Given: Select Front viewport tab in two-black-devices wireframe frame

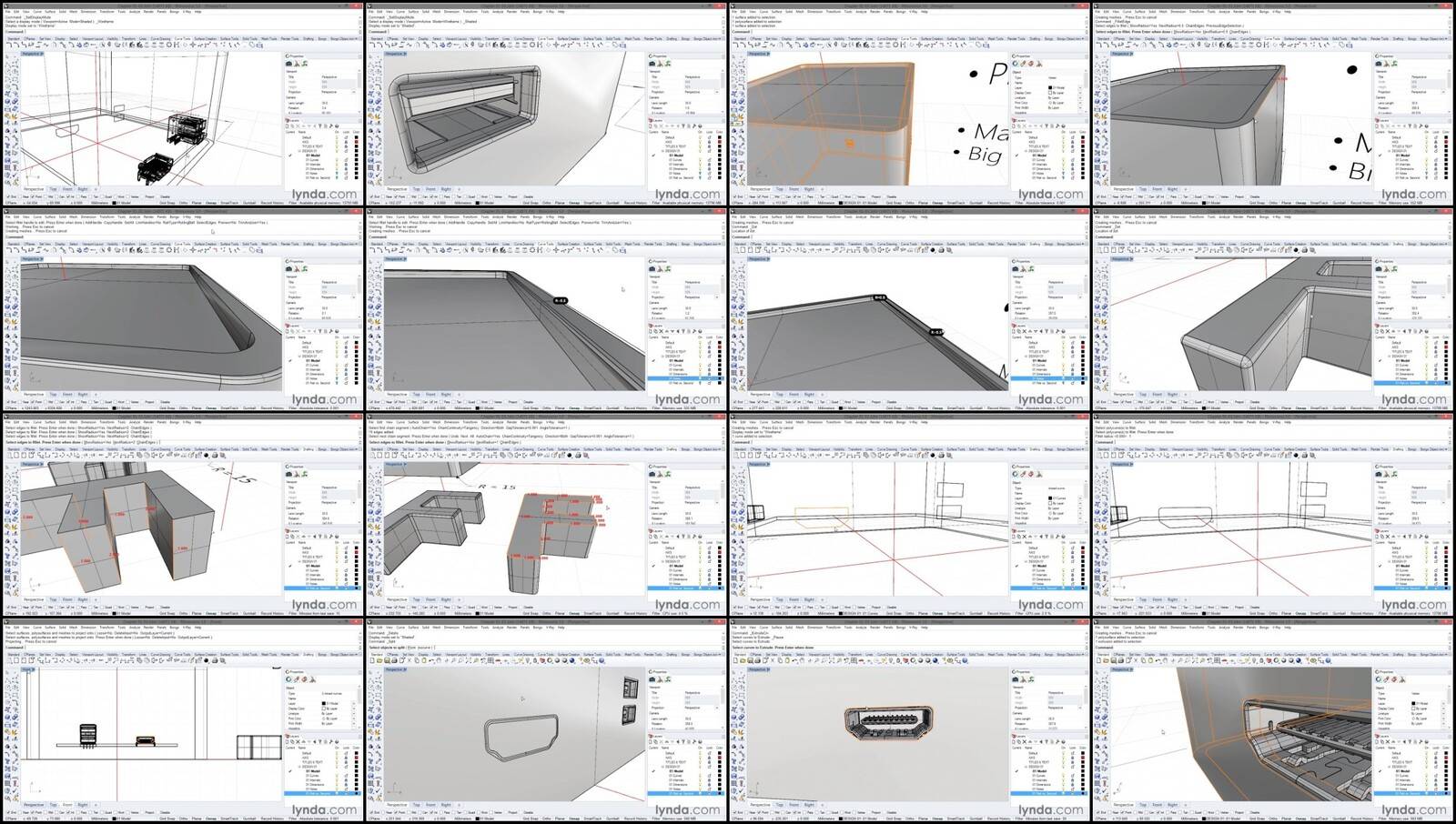Looking at the screenshot, I should 67,189.
